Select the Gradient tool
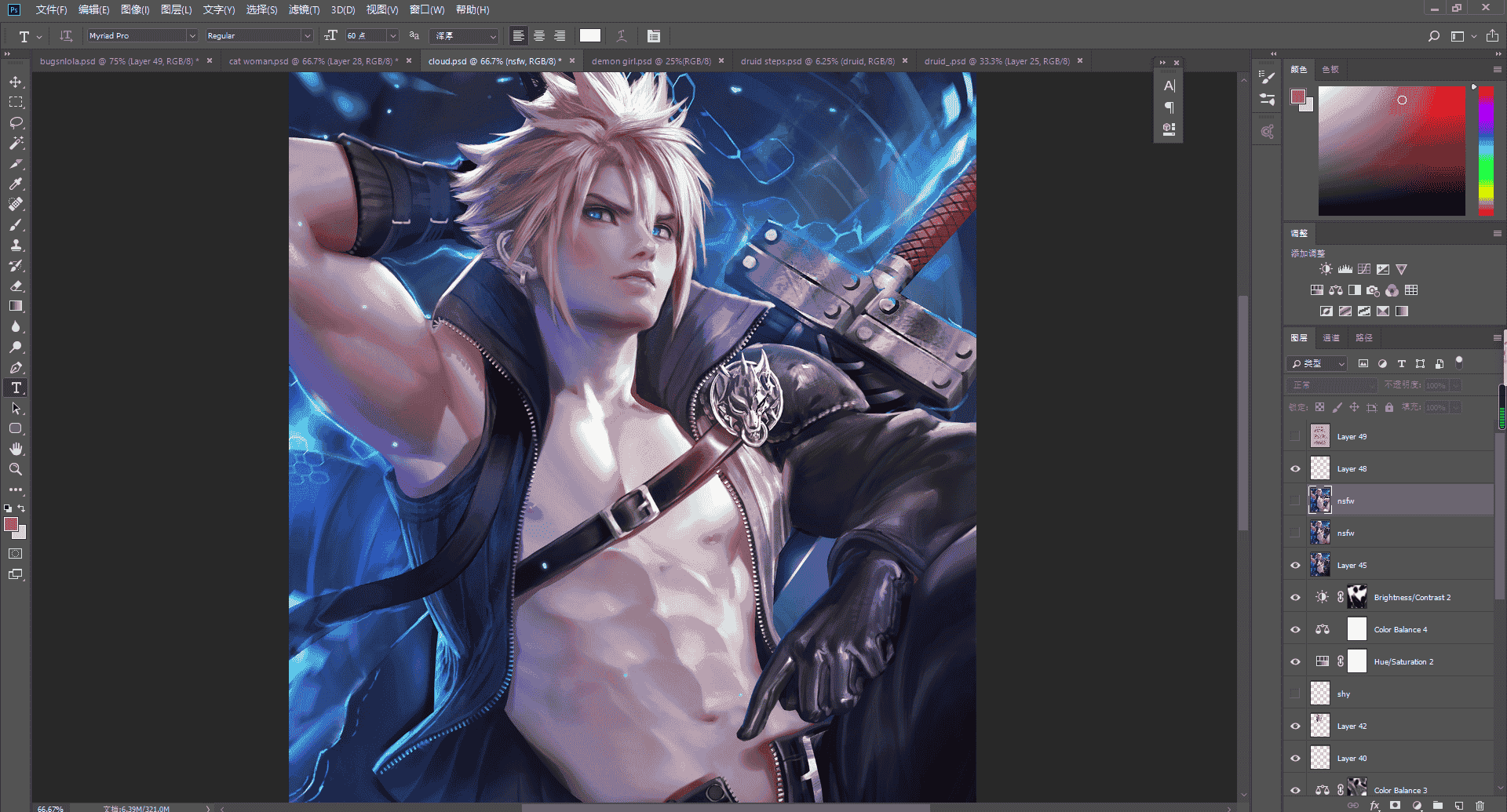 click(16, 306)
